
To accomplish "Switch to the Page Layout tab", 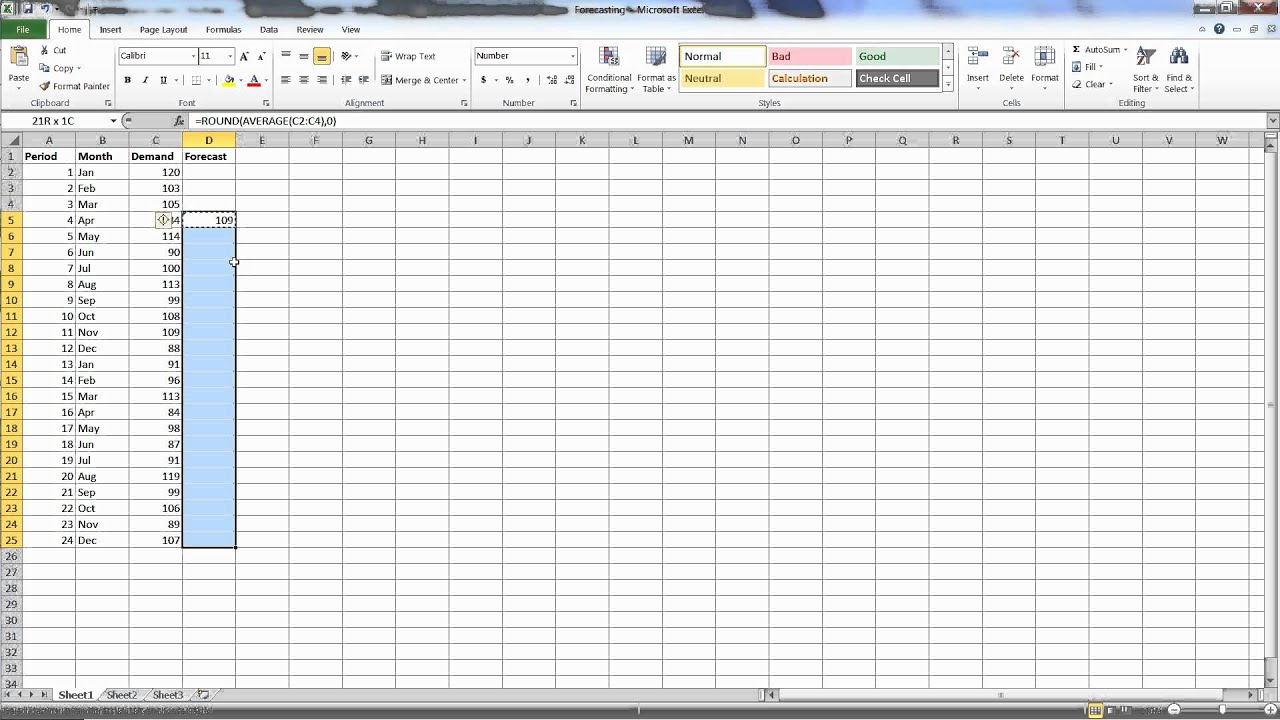I will pos(163,30).
